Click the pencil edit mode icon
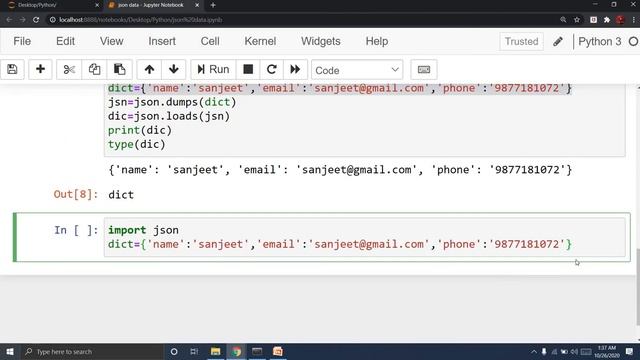This screenshot has height=360, width=640. [x=558, y=41]
